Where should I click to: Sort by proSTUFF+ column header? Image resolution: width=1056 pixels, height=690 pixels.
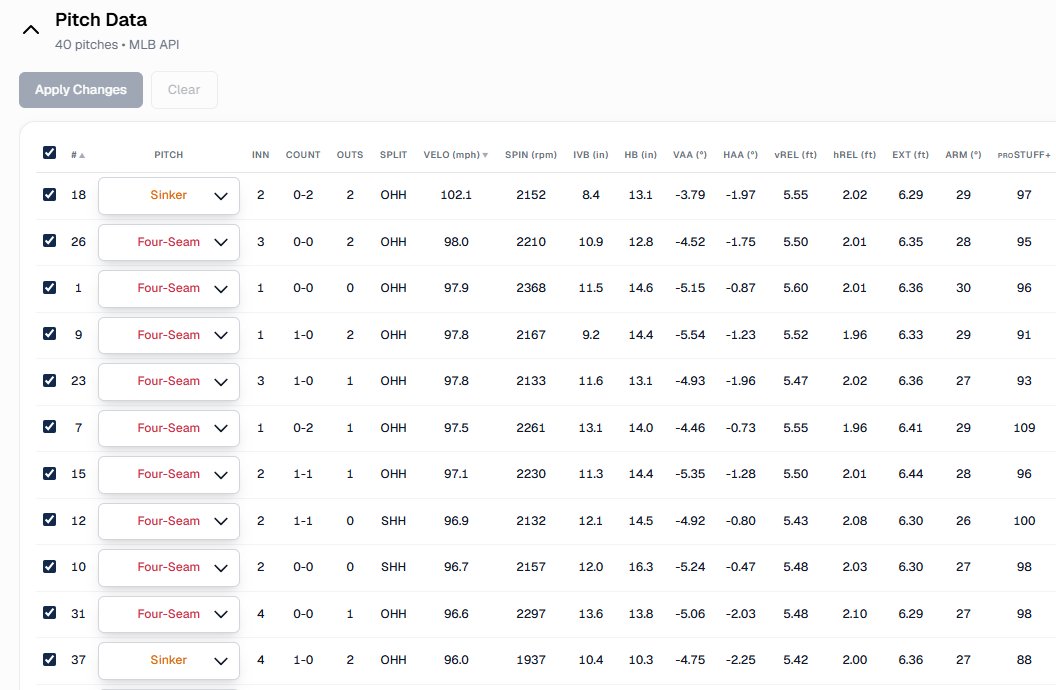click(1024, 155)
